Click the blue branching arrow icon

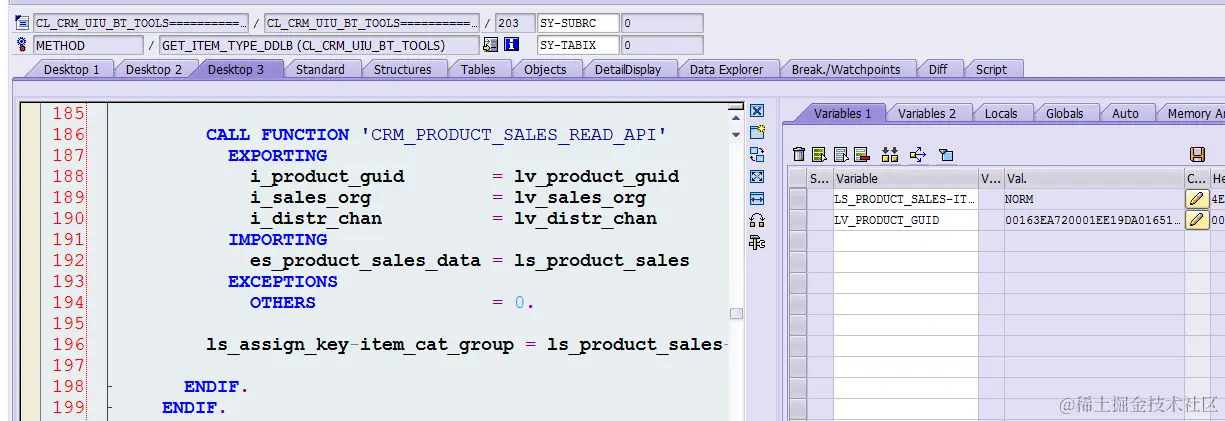pos(918,154)
